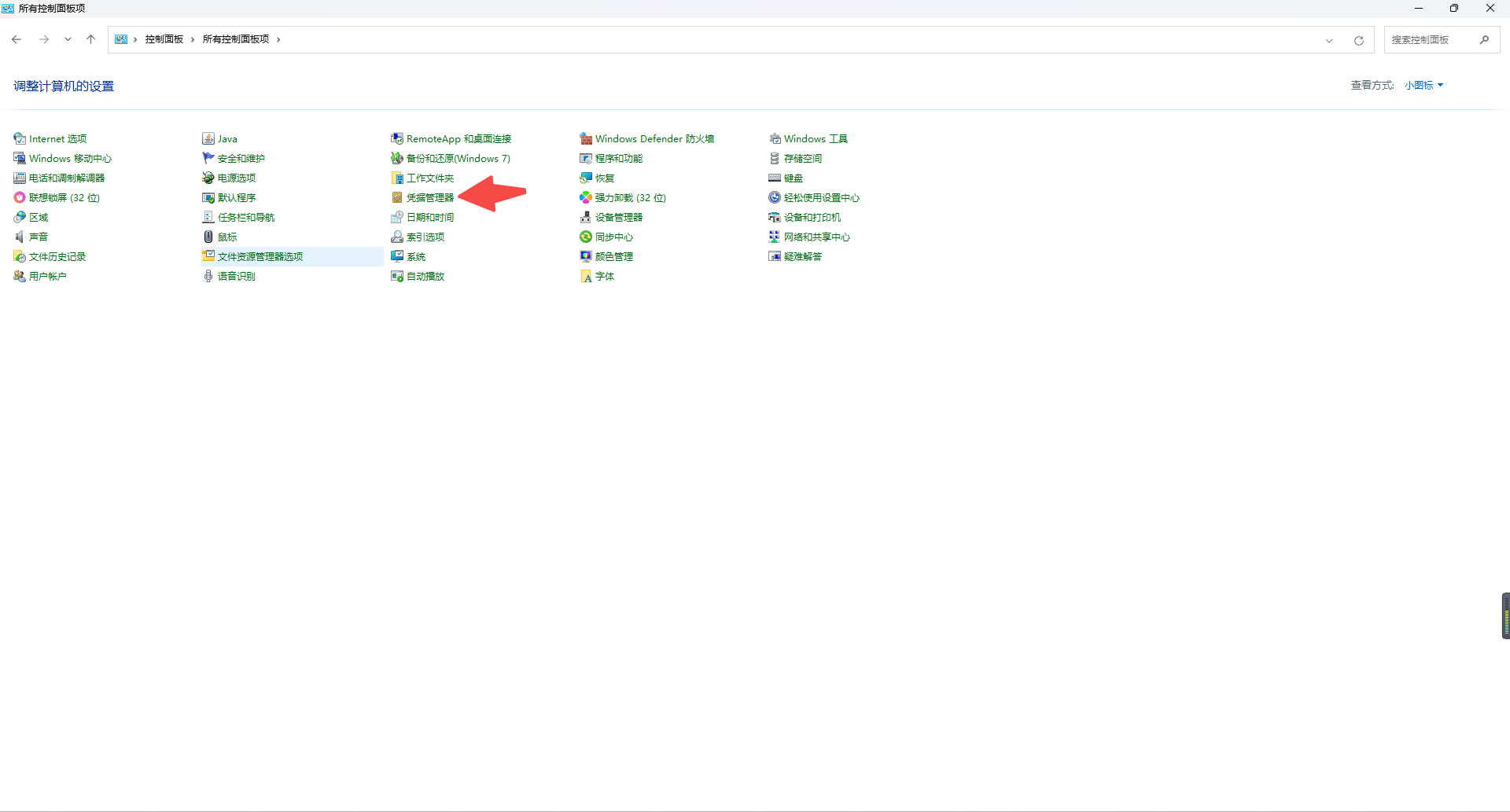Open the 强力卸载 (32 位) icon
The height and width of the screenshot is (812, 1510).
tap(586, 197)
